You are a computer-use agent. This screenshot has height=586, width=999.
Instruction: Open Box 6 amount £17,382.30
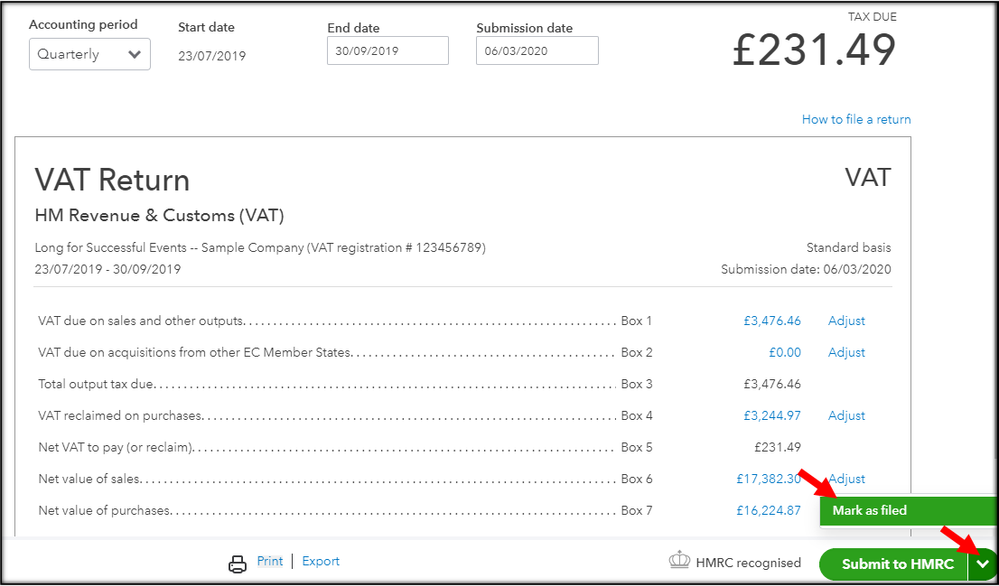click(768, 478)
